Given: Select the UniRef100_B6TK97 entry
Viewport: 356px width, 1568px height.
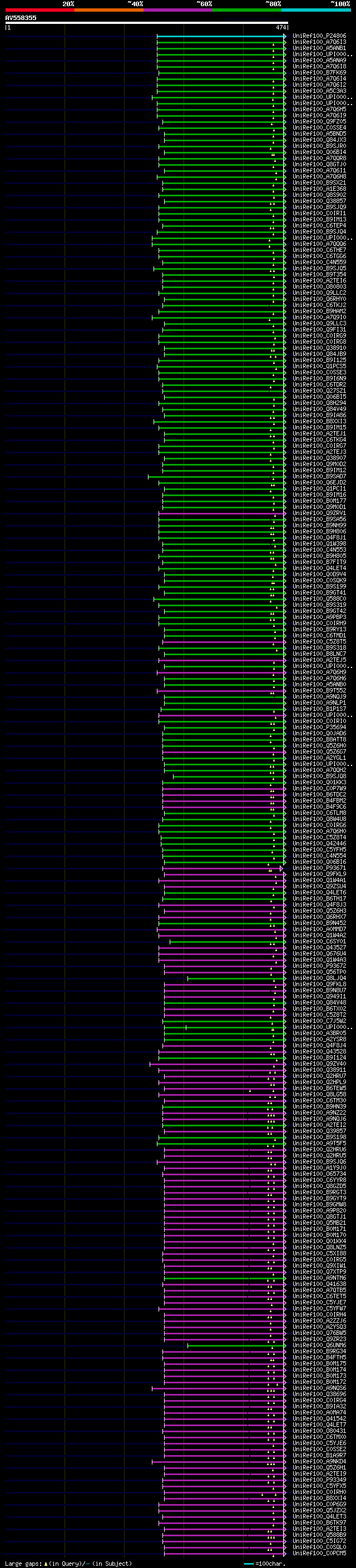Looking at the screenshot, I should 319,1522.
